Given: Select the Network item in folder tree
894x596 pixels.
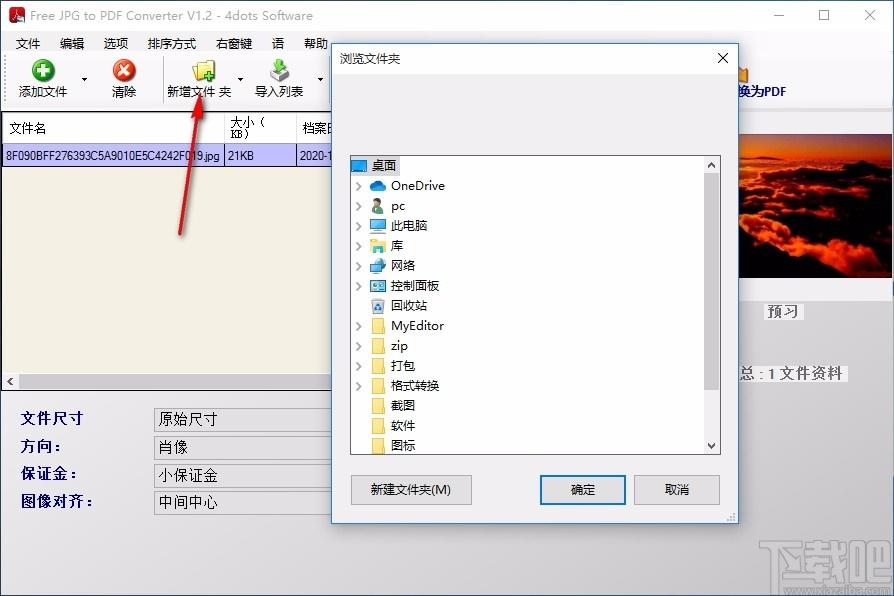Looking at the screenshot, I should (x=402, y=266).
